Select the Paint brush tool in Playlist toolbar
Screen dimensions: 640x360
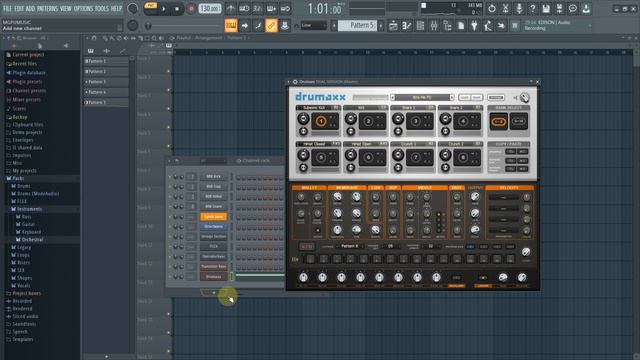[112, 38]
